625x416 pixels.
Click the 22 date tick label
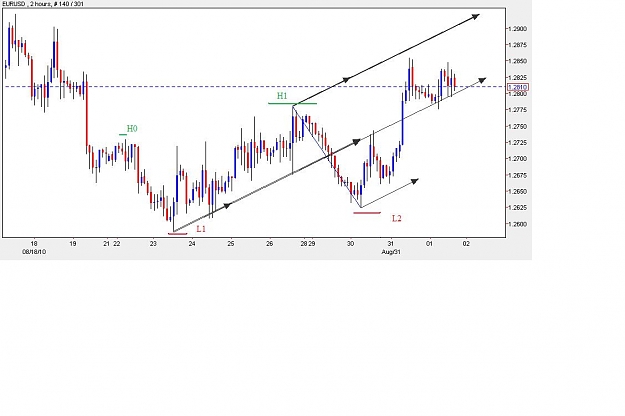[116, 243]
